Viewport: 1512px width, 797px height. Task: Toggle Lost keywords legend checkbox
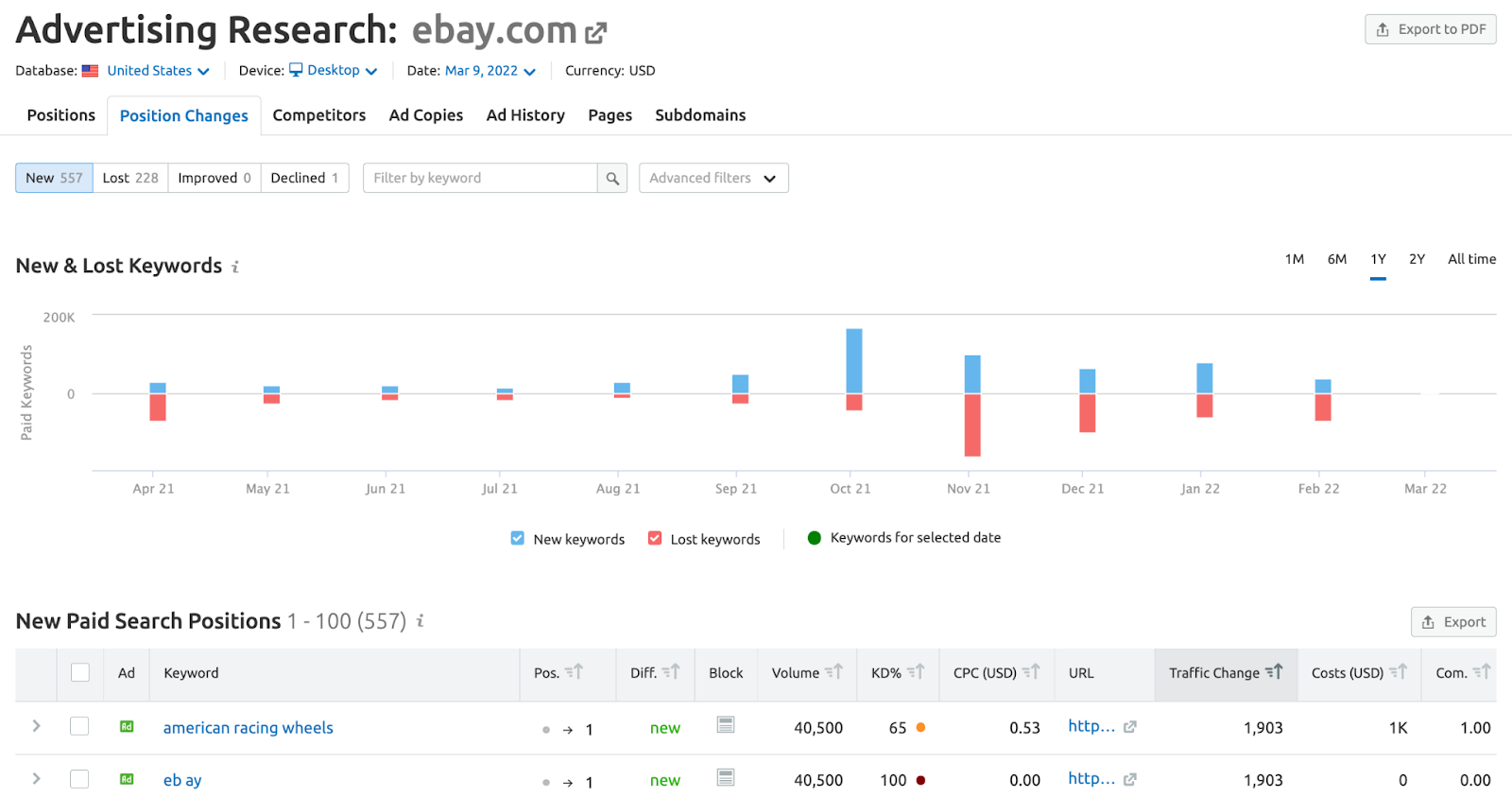click(x=655, y=538)
